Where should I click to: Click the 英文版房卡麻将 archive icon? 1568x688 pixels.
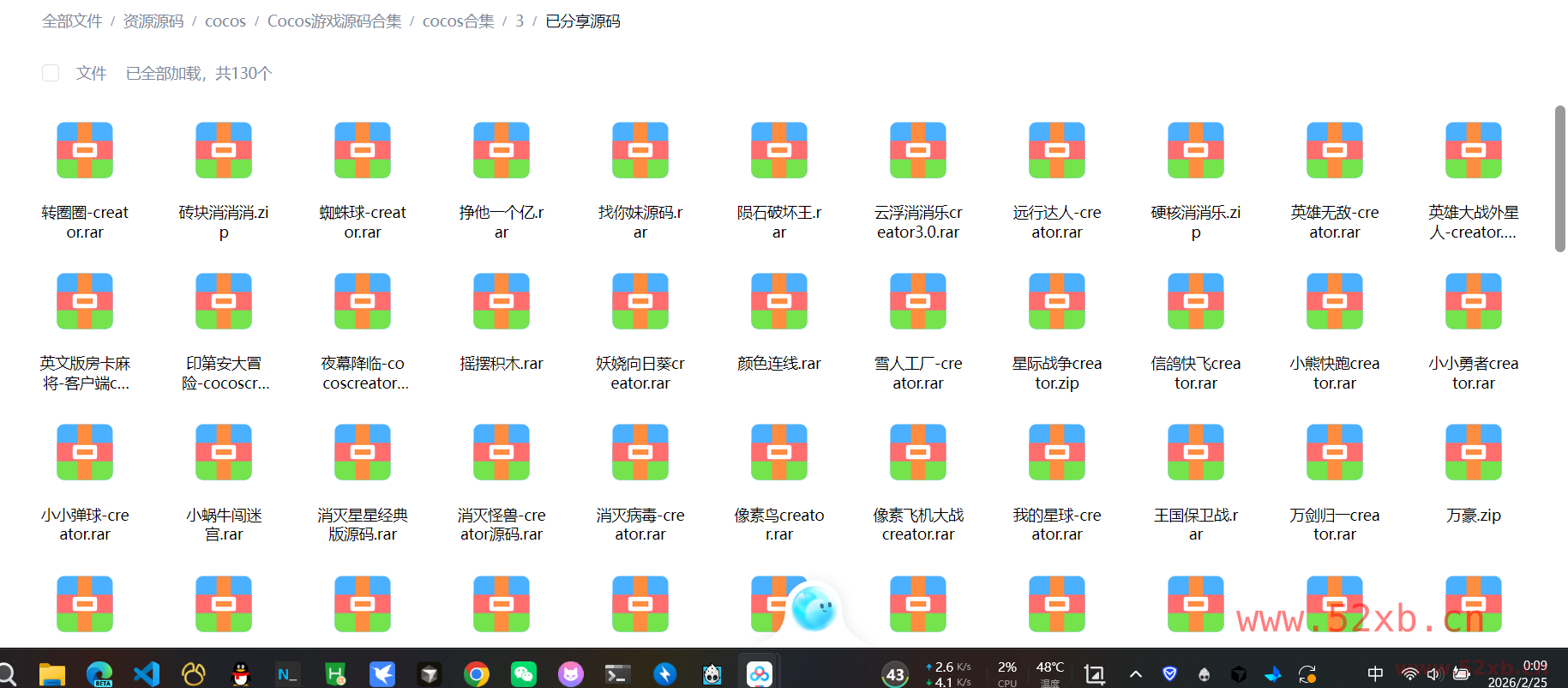pyautogui.click(x=85, y=301)
